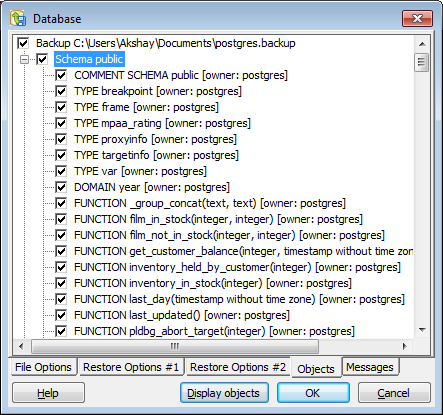Uncheck FUNCTION last_day checkbox
Image resolution: width=443 pixels, height=415 pixels.
(x=61, y=299)
